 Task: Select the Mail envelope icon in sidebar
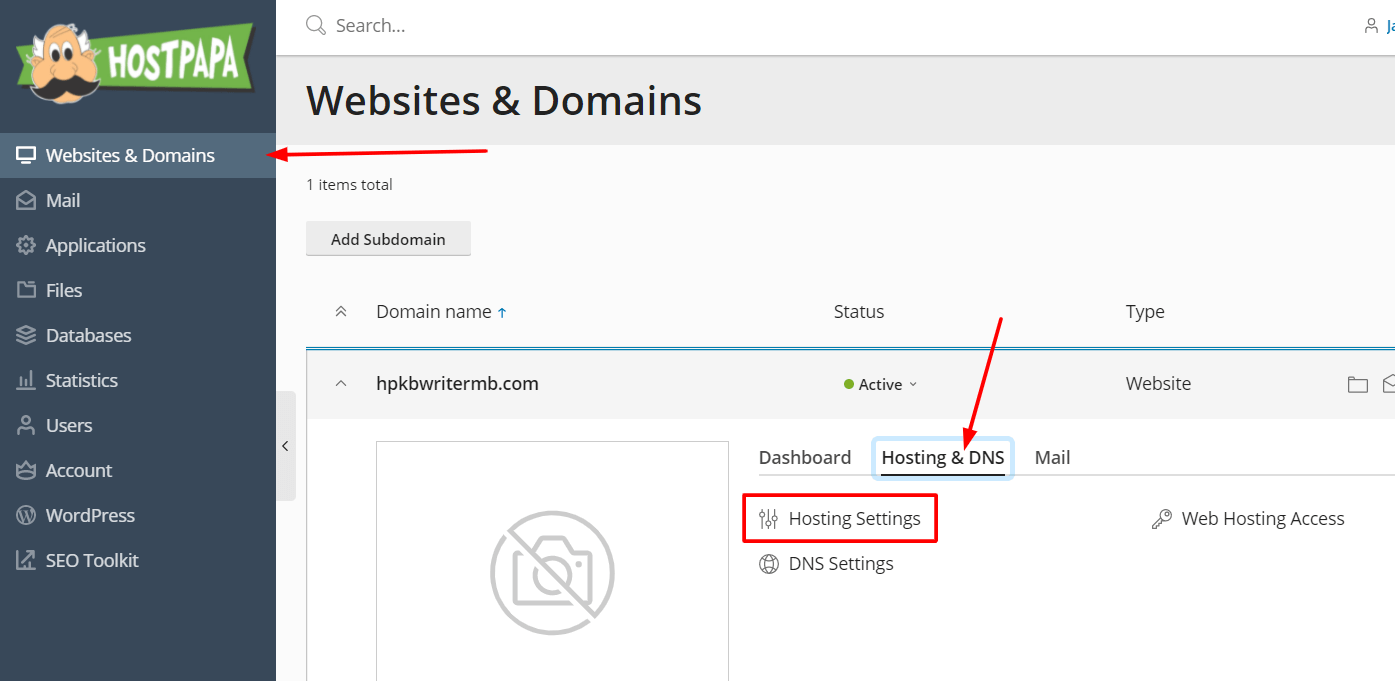[25, 200]
